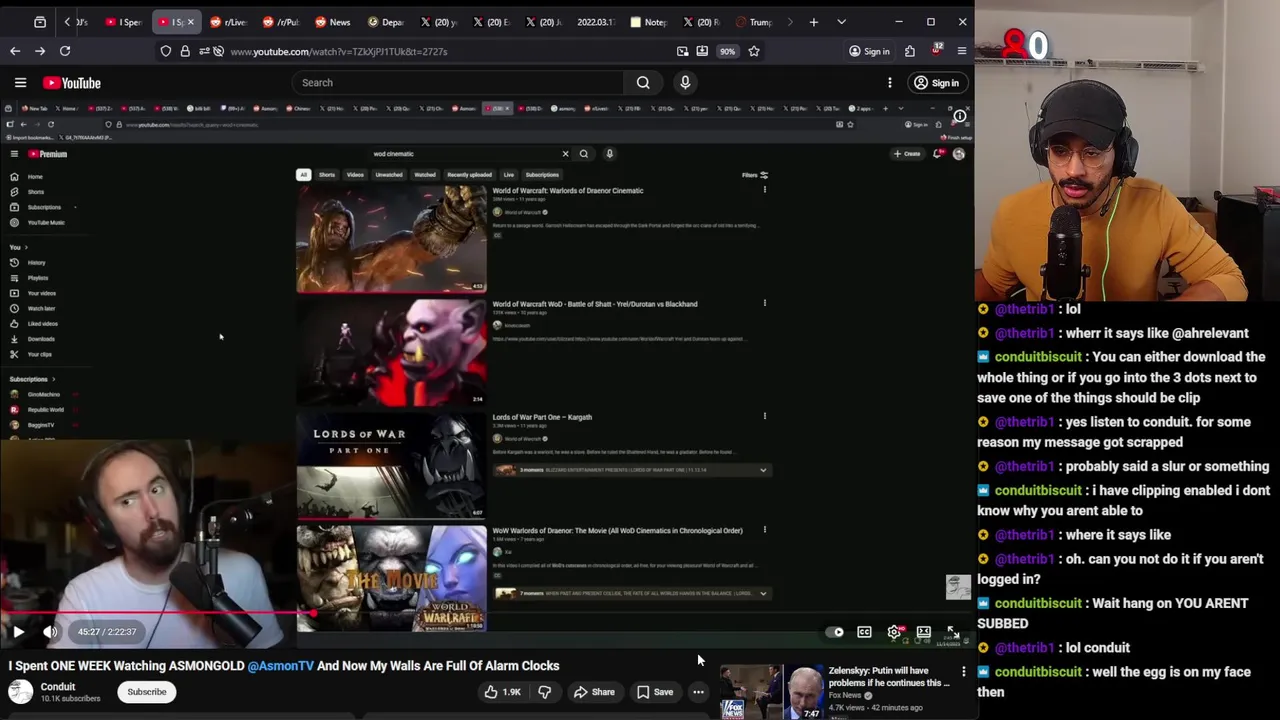Enter full screen mode
This screenshot has height=720, width=1280.
coord(953,632)
